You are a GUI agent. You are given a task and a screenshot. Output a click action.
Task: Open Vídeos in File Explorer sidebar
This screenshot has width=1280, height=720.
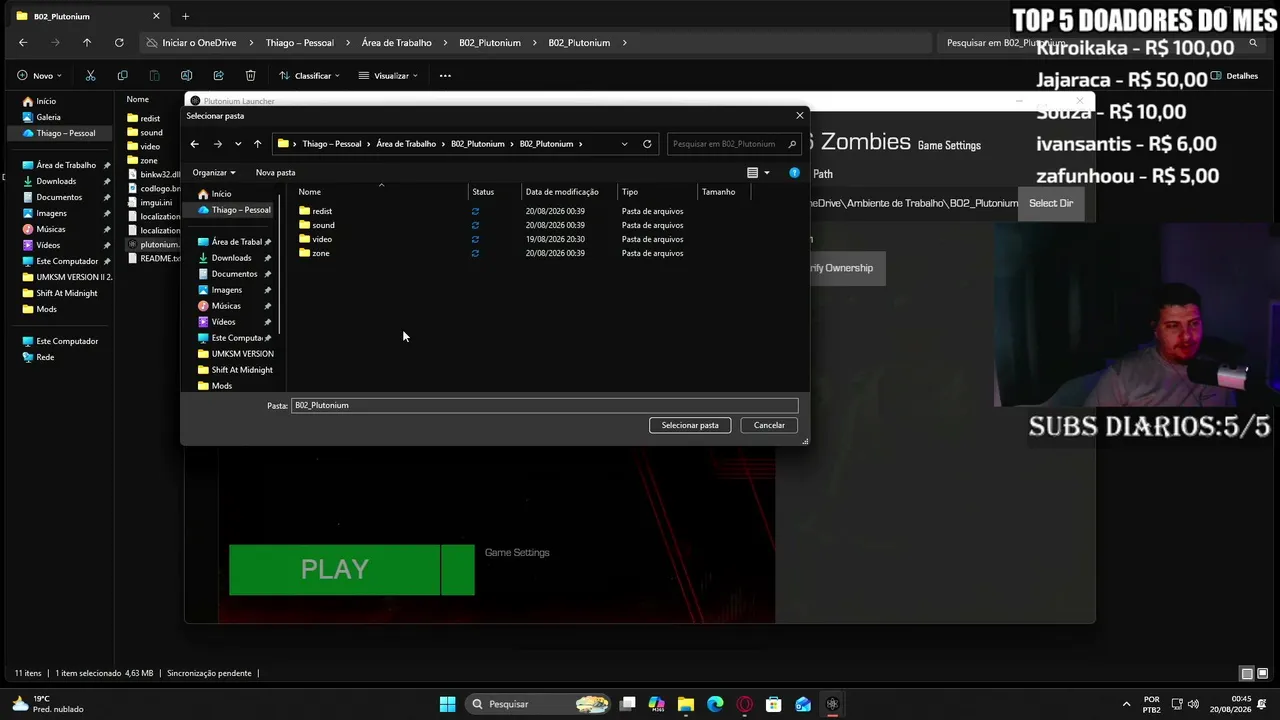tap(48, 245)
